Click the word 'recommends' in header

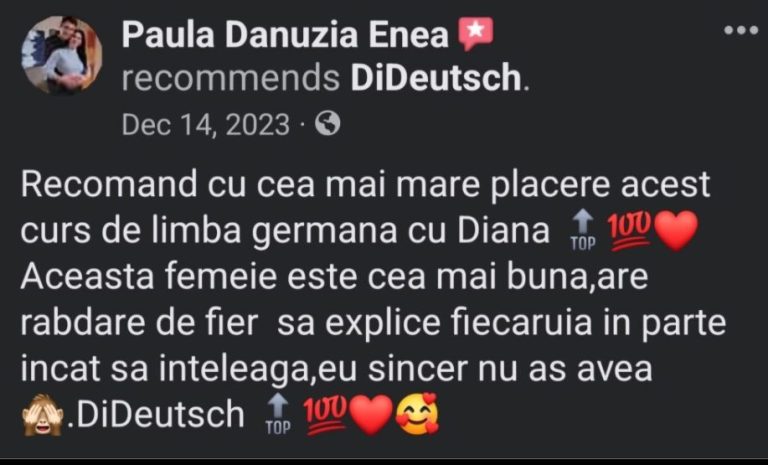(231, 78)
